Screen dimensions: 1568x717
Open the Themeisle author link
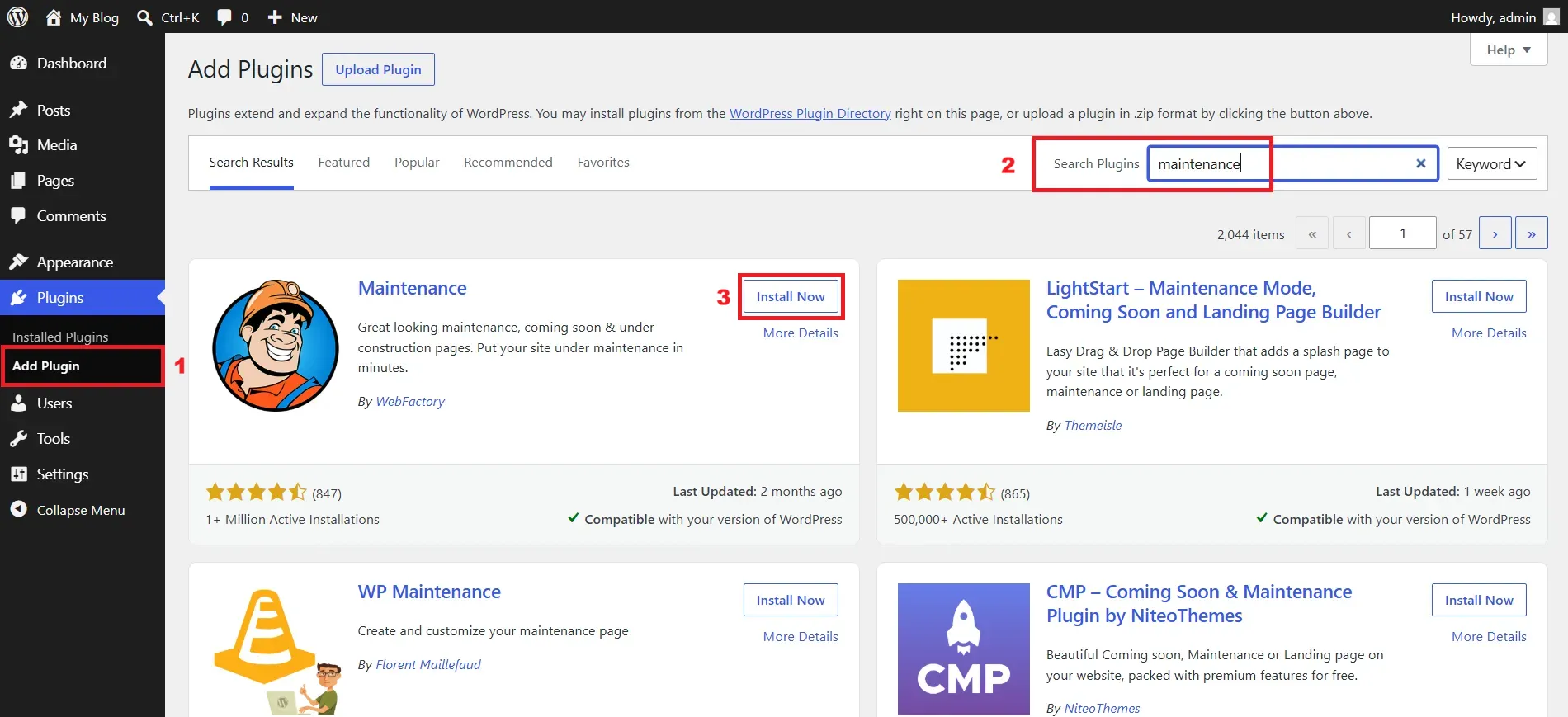point(1093,426)
